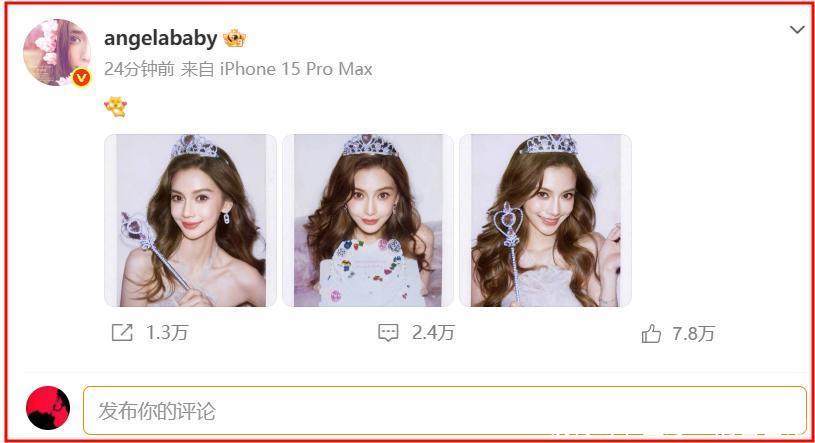Click the repost share icon
The height and width of the screenshot is (443, 815).
122,333
